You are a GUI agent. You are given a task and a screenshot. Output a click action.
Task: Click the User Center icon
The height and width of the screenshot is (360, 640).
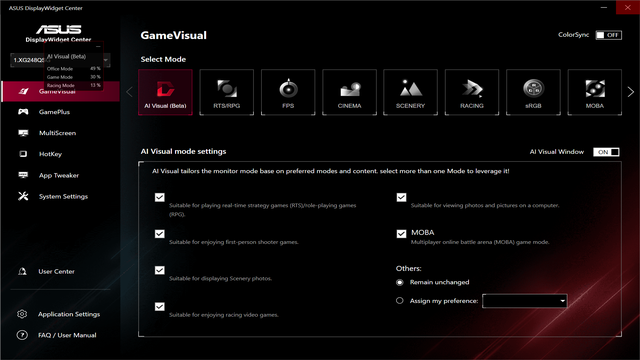point(22,271)
